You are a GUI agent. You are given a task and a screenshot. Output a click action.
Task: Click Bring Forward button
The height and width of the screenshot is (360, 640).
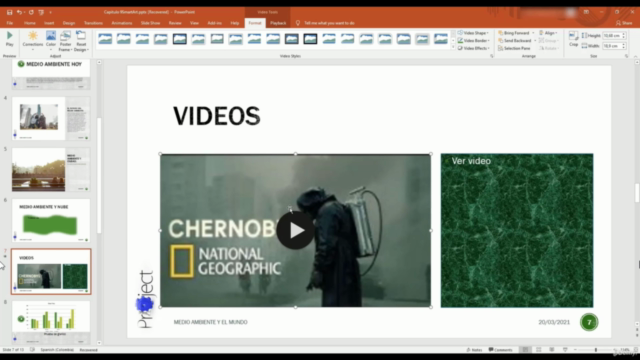(x=514, y=33)
